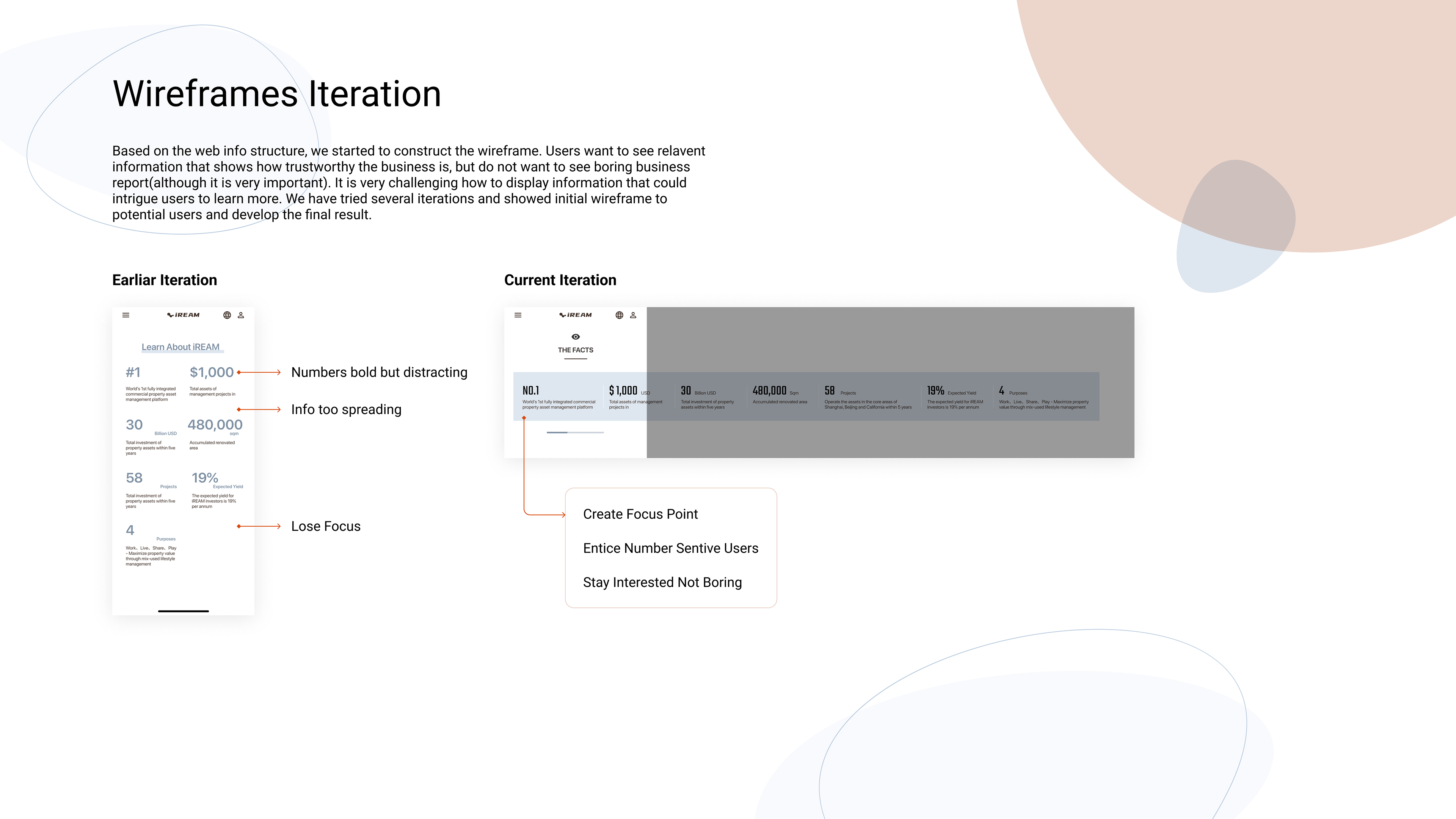Click iREAM logo in the Earlier Iteration header
The width and height of the screenshot is (1456, 819).
[x=183, y=315]
